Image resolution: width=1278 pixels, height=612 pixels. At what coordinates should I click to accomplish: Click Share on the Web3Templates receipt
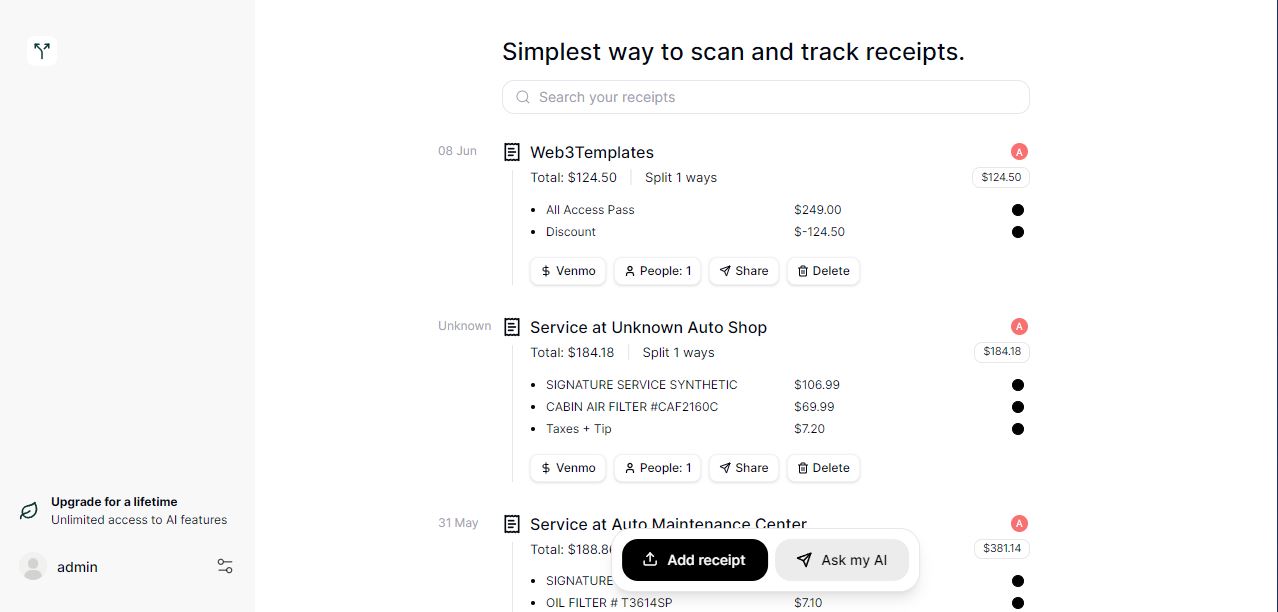(743, 271)
